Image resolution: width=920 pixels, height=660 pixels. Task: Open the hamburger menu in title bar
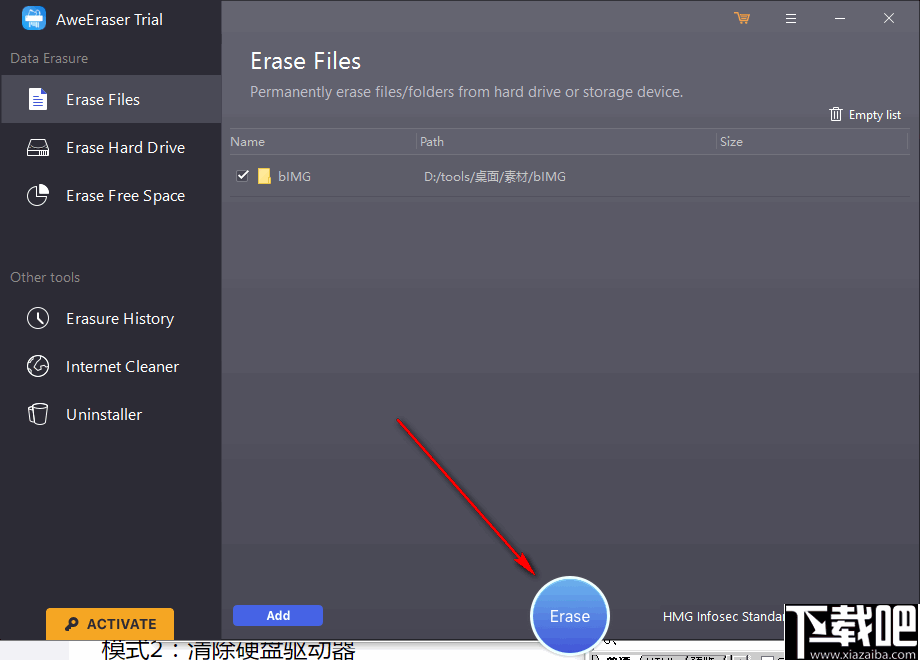point(791,19)
